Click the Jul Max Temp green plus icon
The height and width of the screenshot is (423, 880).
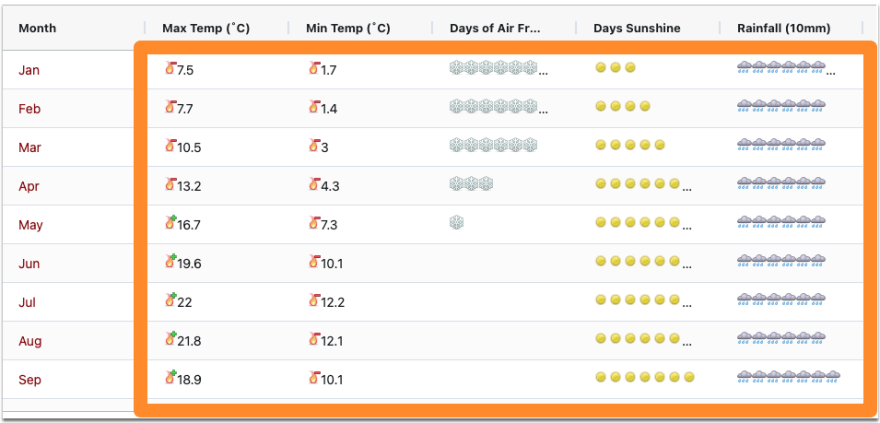click(171, 301)
